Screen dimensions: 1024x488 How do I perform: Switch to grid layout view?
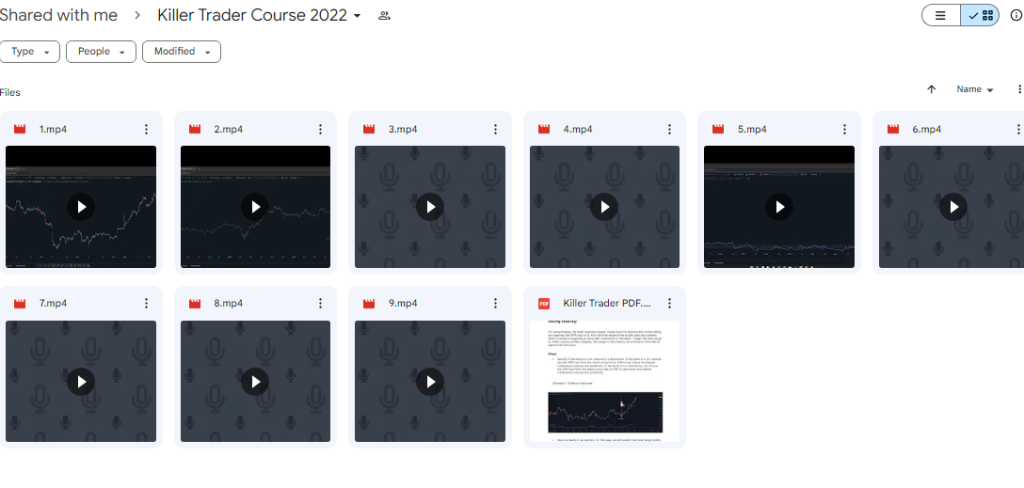point(980,15)
